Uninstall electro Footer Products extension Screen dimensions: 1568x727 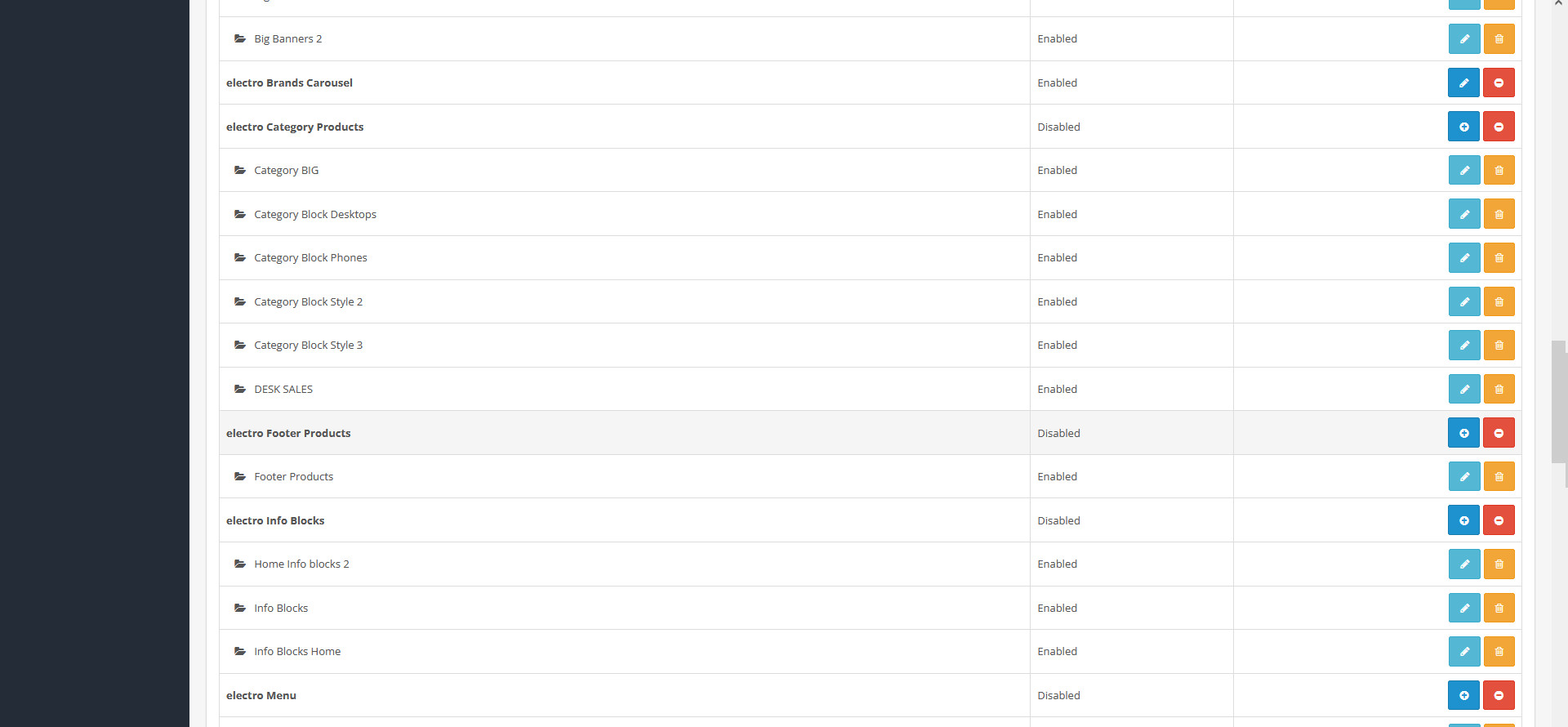(1499, 433)
